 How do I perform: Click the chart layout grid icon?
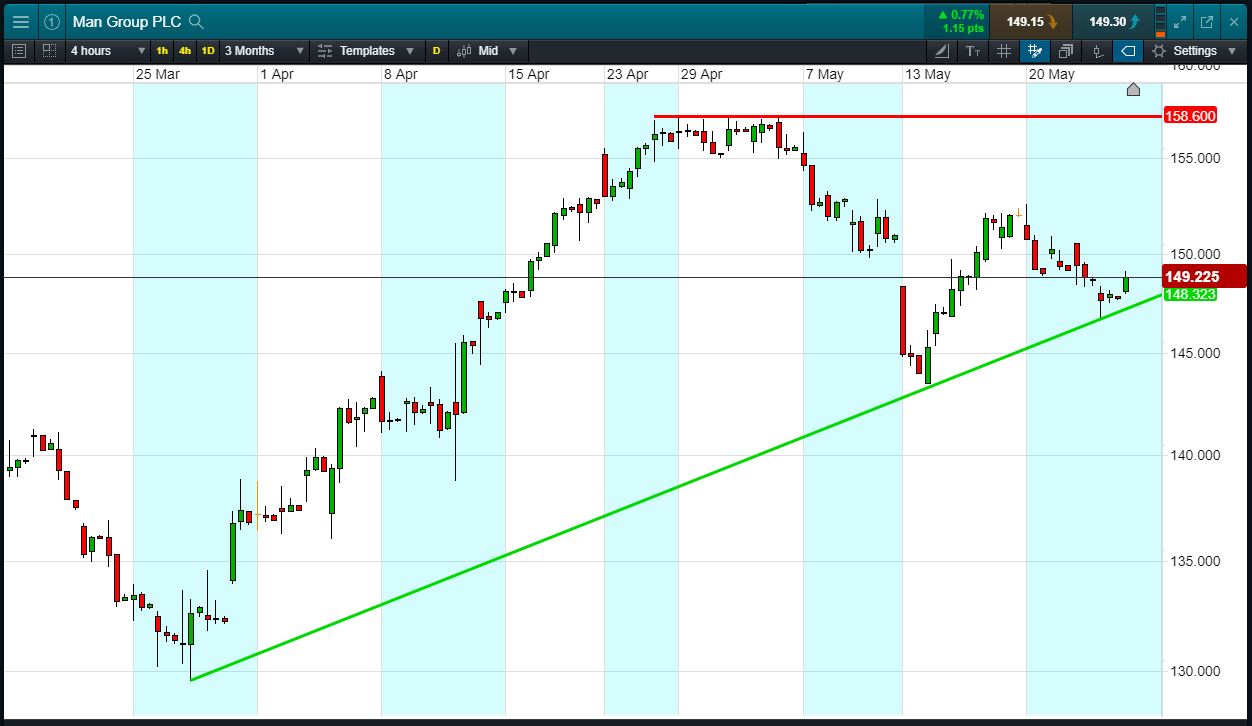[49, 51]
